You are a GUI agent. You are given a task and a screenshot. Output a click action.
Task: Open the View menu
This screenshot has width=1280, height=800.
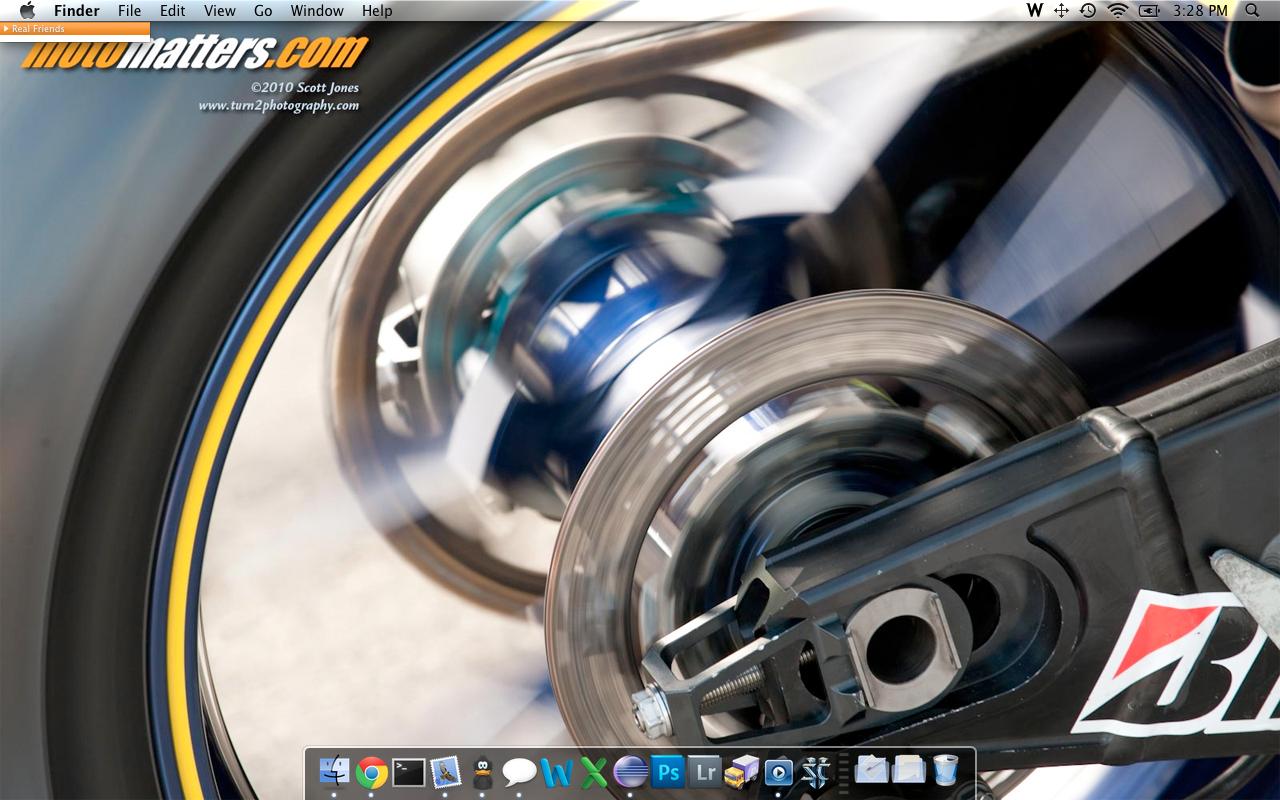[219, 11]
